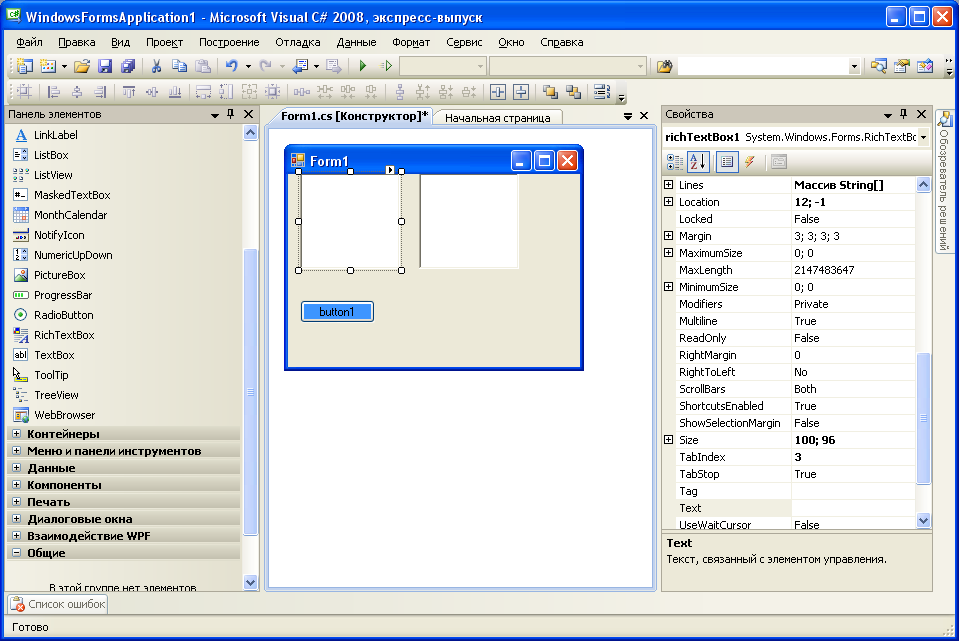Click the Center Horizontally icon
Image resolution: width=959 pixels, height=641 pixels.
tap(498, 92)
